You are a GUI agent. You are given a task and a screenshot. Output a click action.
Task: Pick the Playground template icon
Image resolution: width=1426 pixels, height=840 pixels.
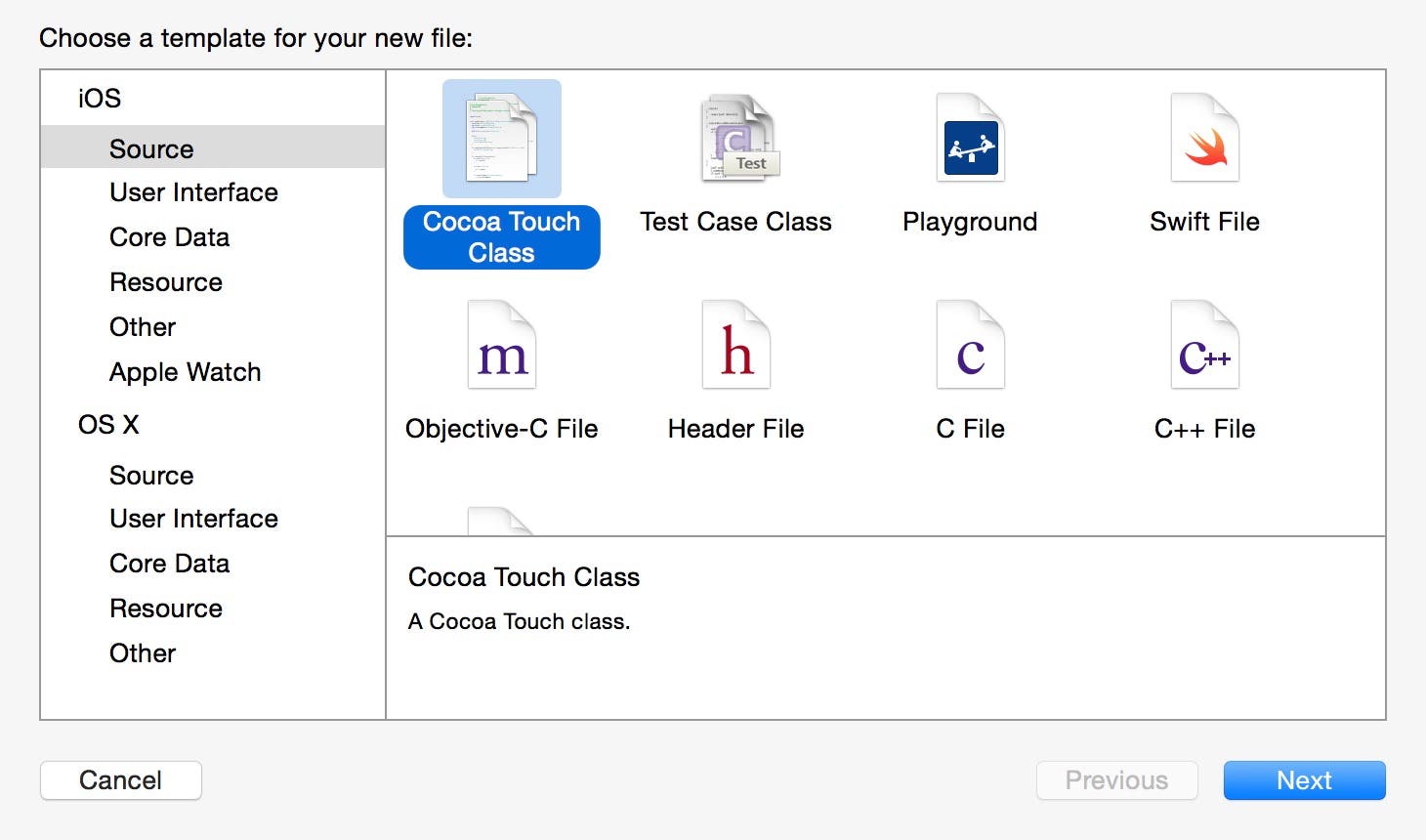pos(970,139)
